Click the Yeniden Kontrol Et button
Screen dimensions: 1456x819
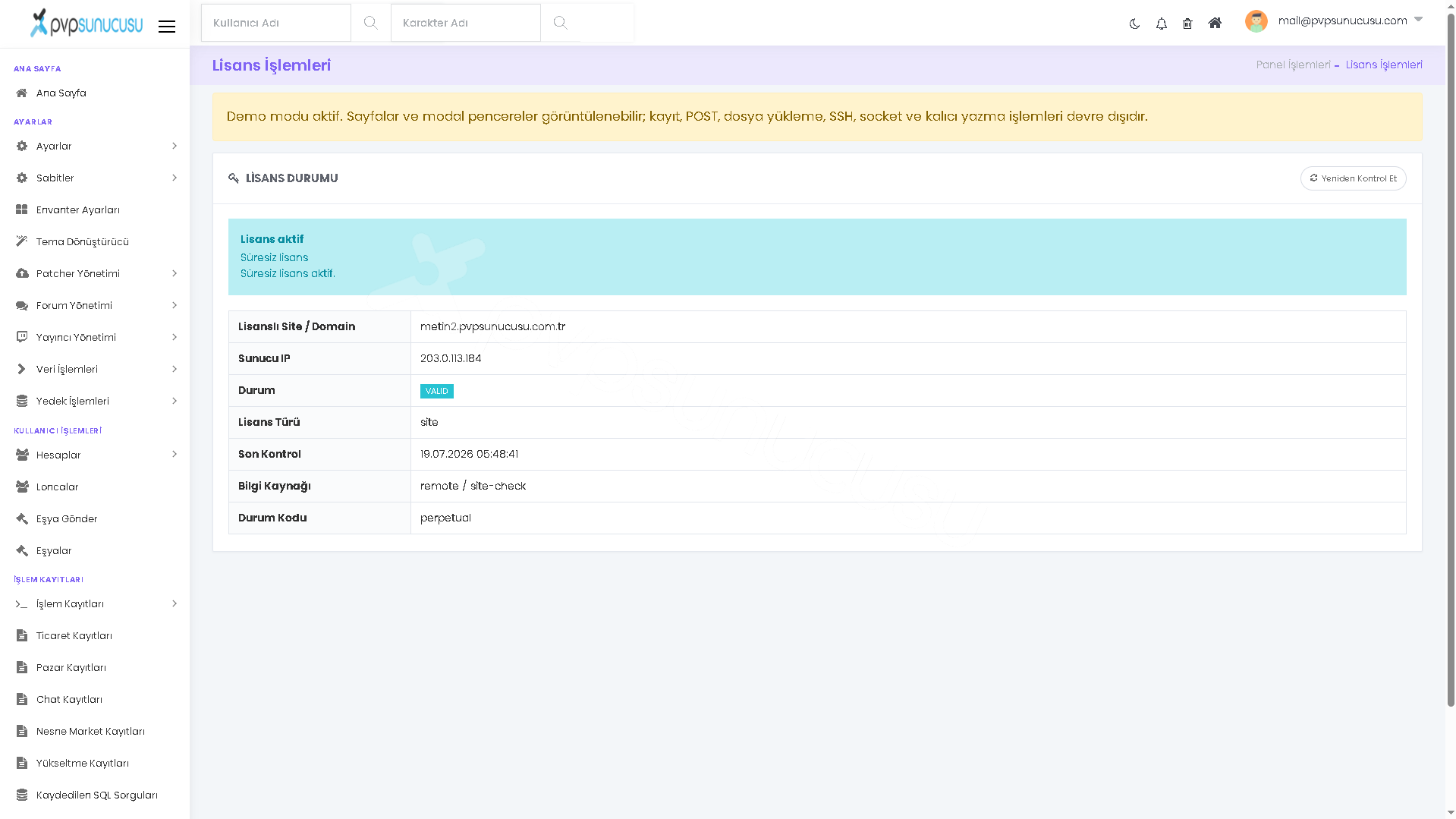click(1353, 178)
